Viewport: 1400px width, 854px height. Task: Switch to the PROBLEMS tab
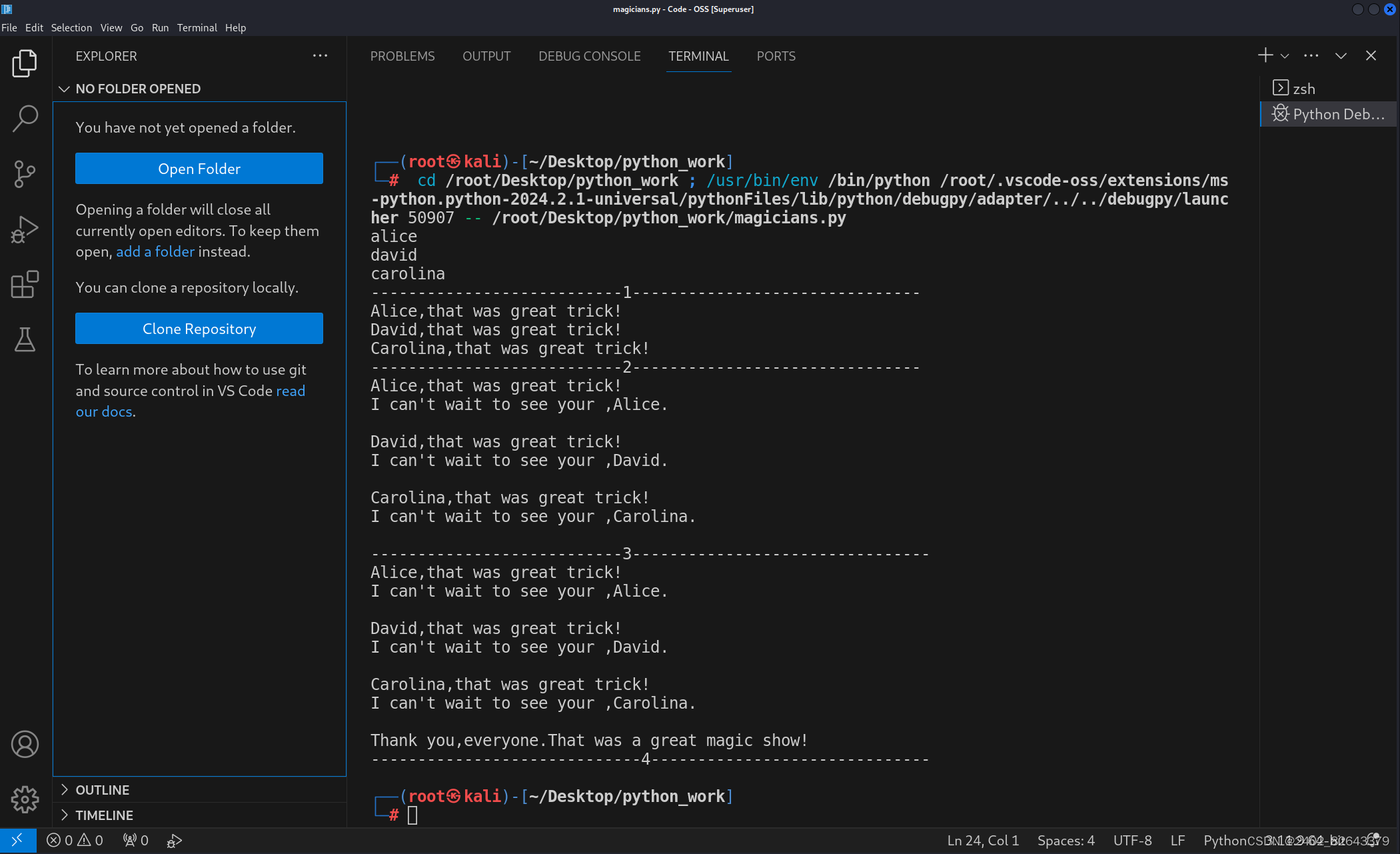[402, 57]
